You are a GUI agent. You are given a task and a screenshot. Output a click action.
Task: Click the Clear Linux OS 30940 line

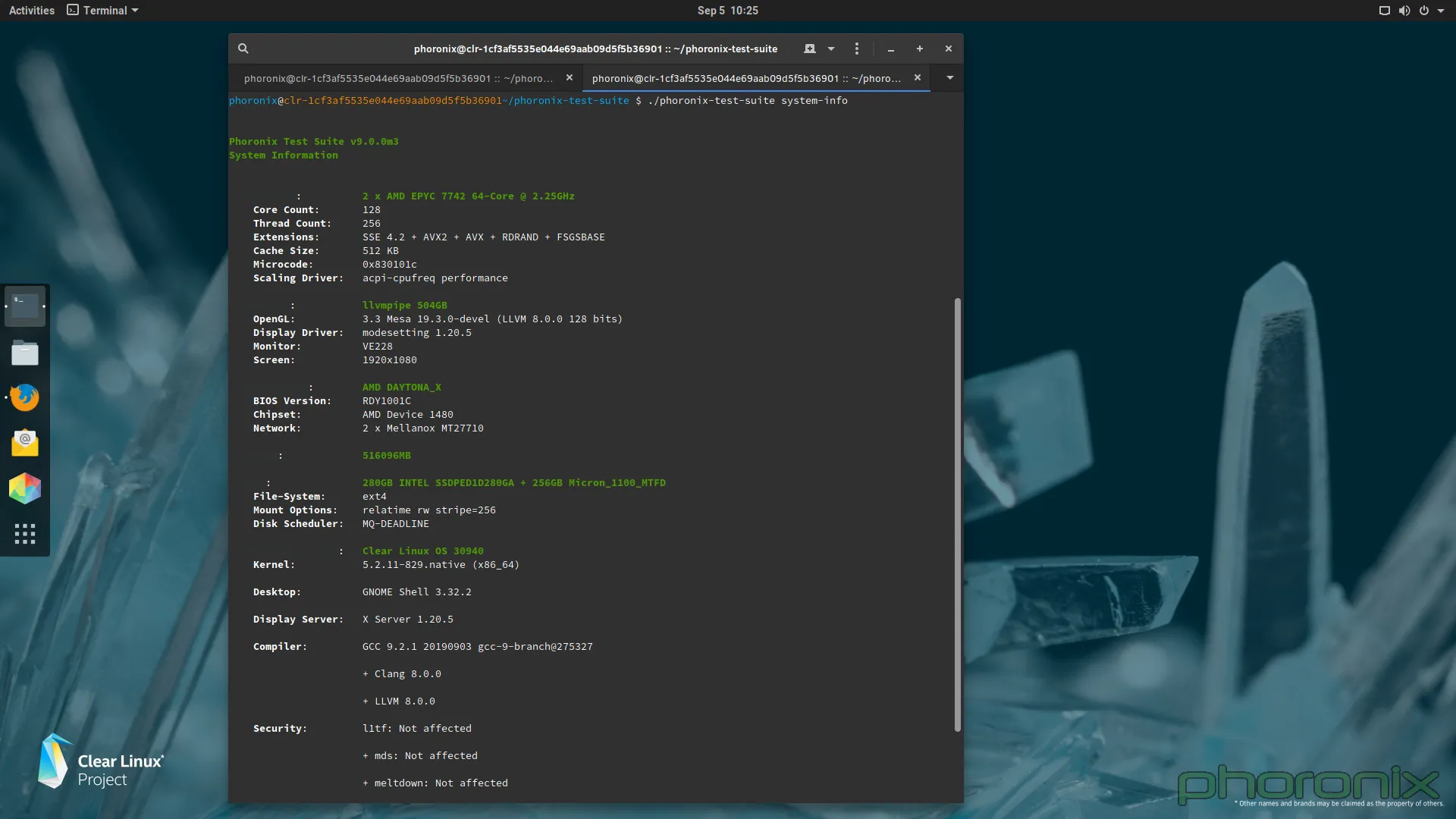coord(422,551)
